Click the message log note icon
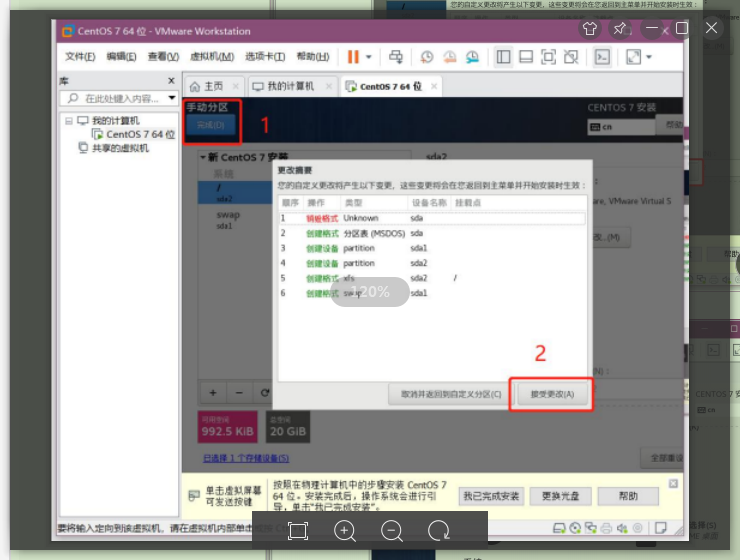This screenshot has height=560, width=740. click(661, 528)
